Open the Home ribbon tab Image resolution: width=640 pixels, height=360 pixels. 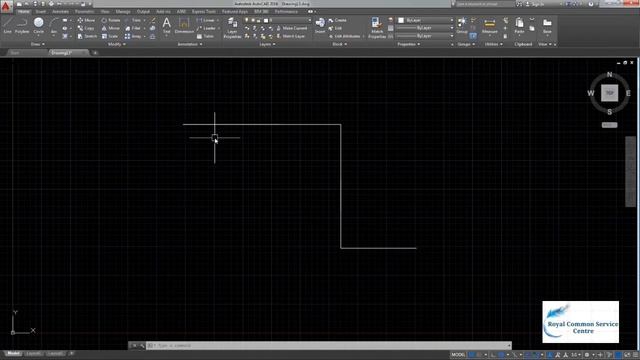click(x=24, y=12)
